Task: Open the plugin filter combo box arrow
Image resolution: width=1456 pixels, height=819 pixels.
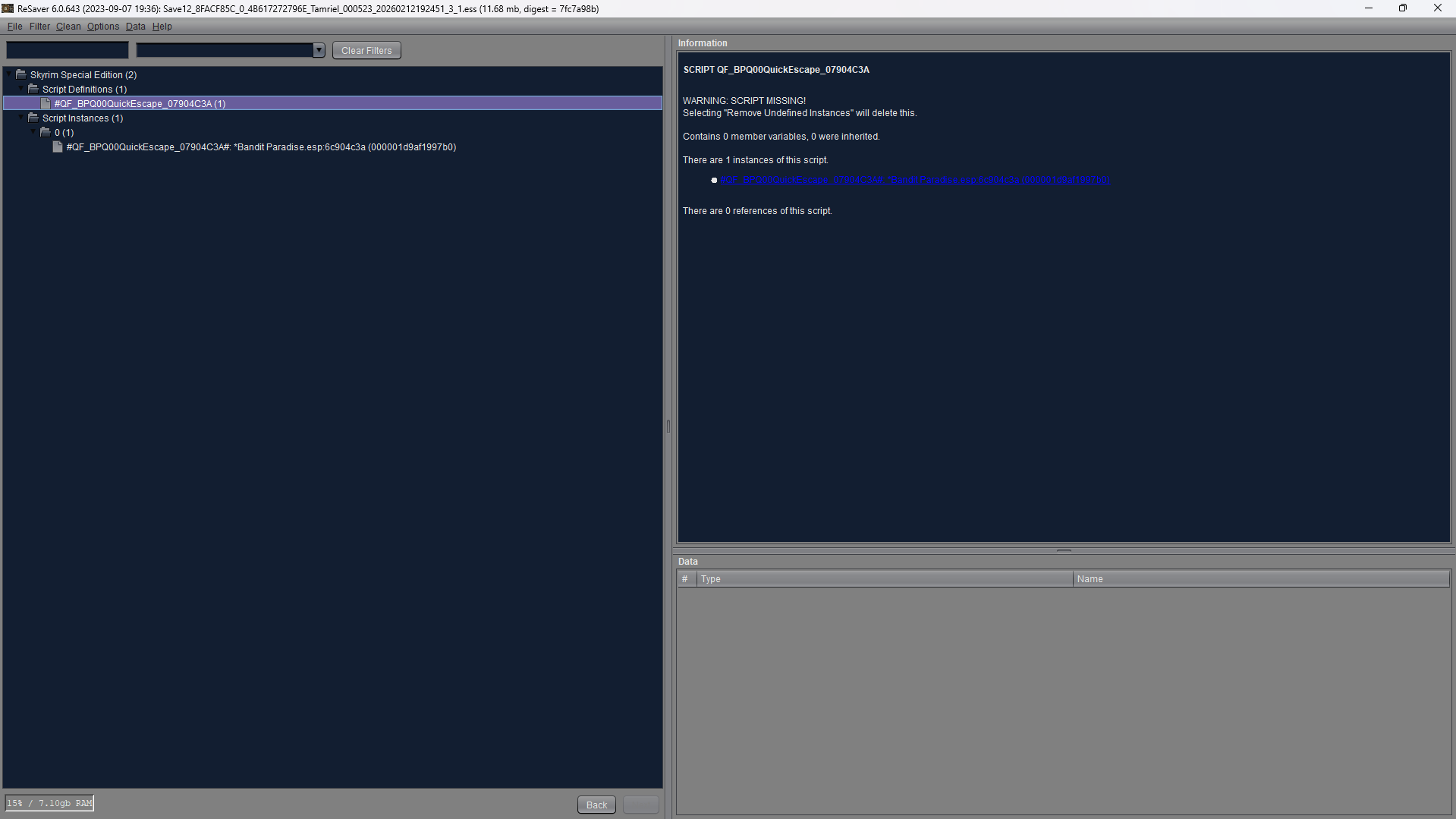Action: [319, 50]
